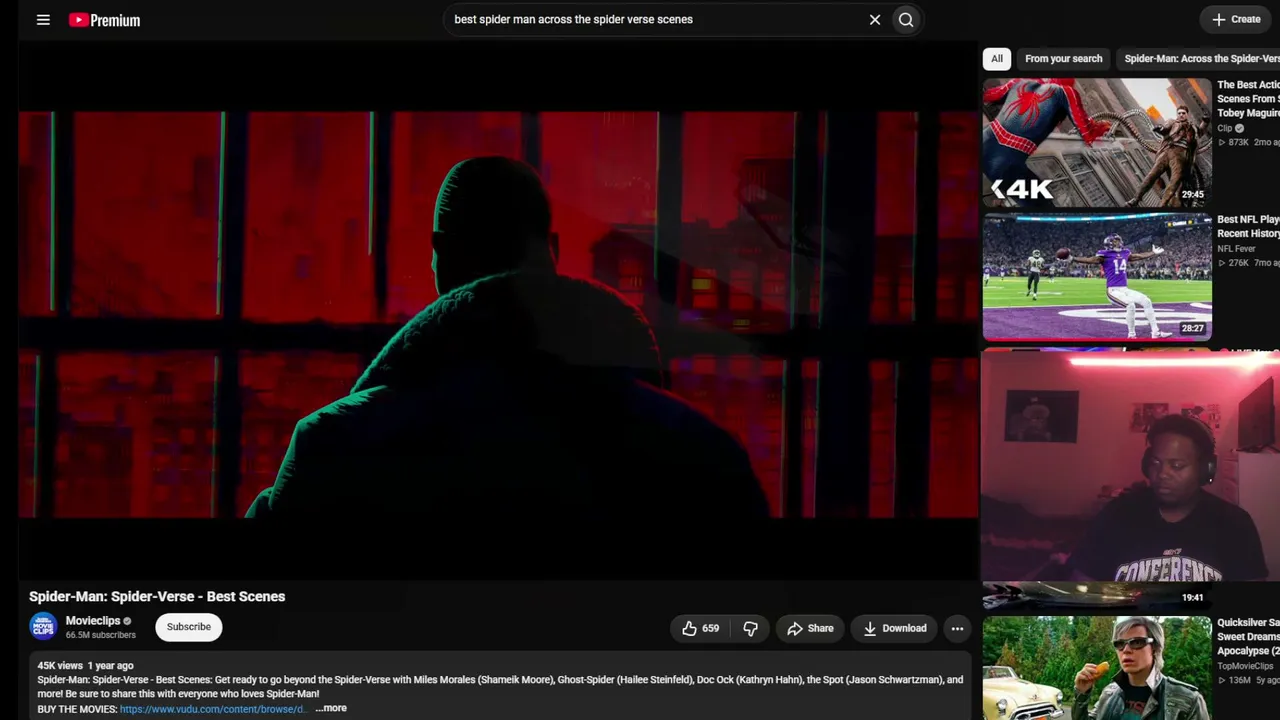Go to YouTube Premium home logo
The width and height of the screenshot is (1280, 720).
click(x=104, y=20)
